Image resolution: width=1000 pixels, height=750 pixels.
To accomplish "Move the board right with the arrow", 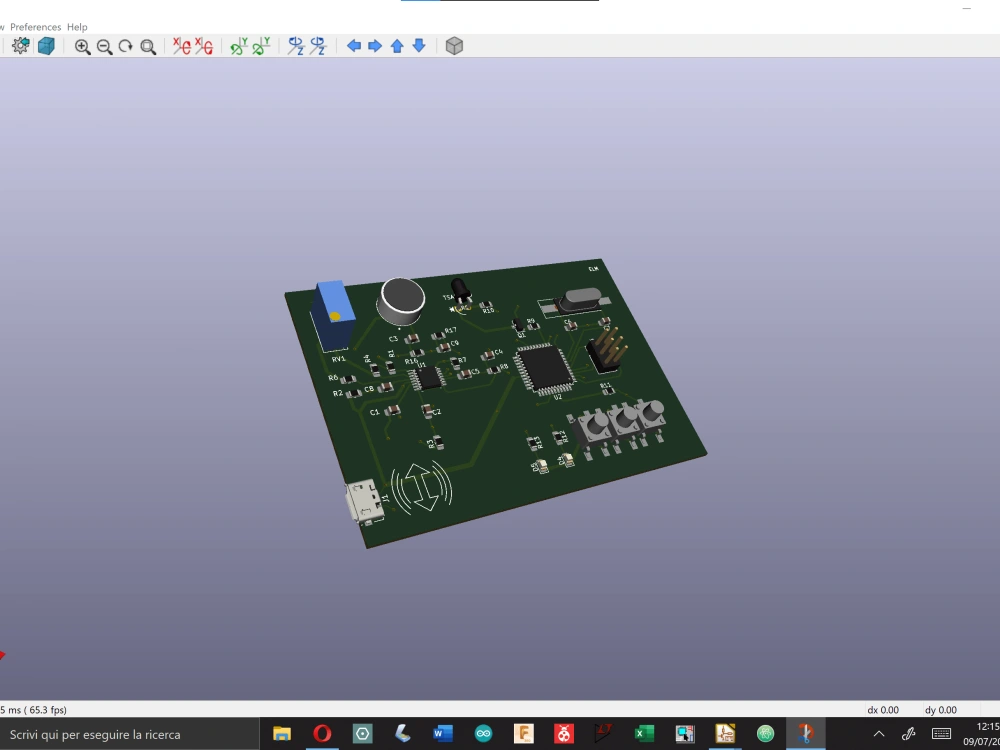I will coord(375,46).
